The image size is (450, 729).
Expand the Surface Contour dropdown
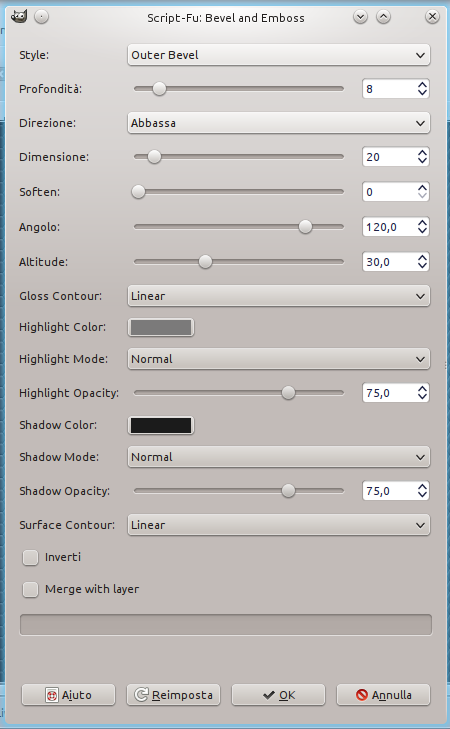point(278,525)
